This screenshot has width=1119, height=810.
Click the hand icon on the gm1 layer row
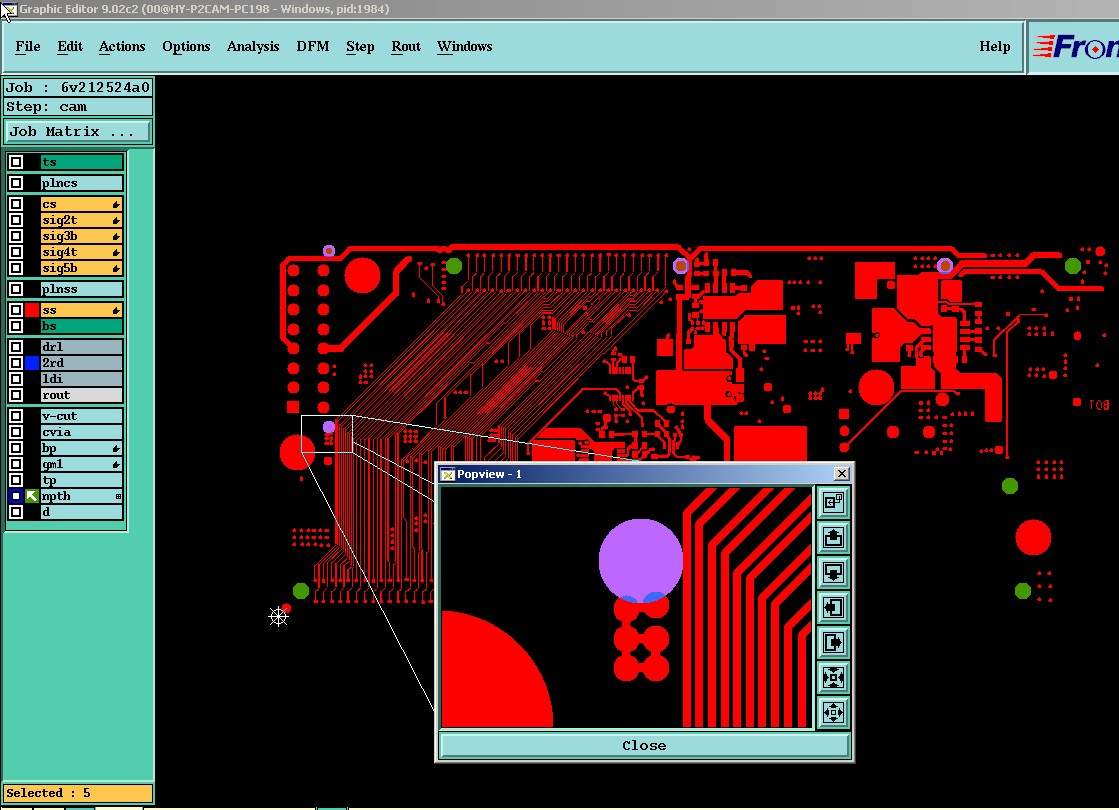coord(116,465)
